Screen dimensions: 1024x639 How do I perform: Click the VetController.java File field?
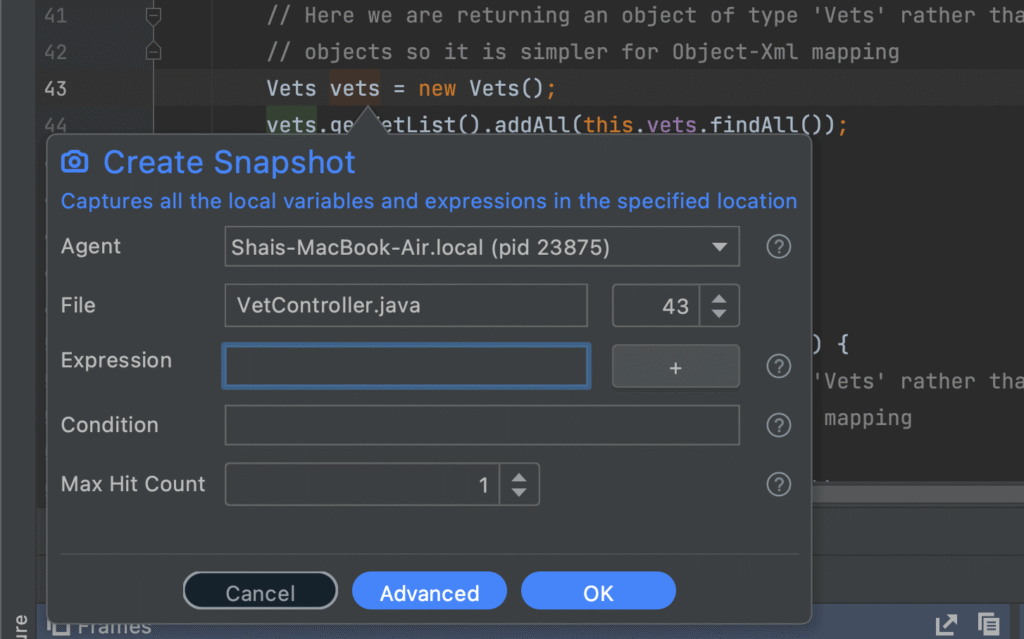click(406, 306)
